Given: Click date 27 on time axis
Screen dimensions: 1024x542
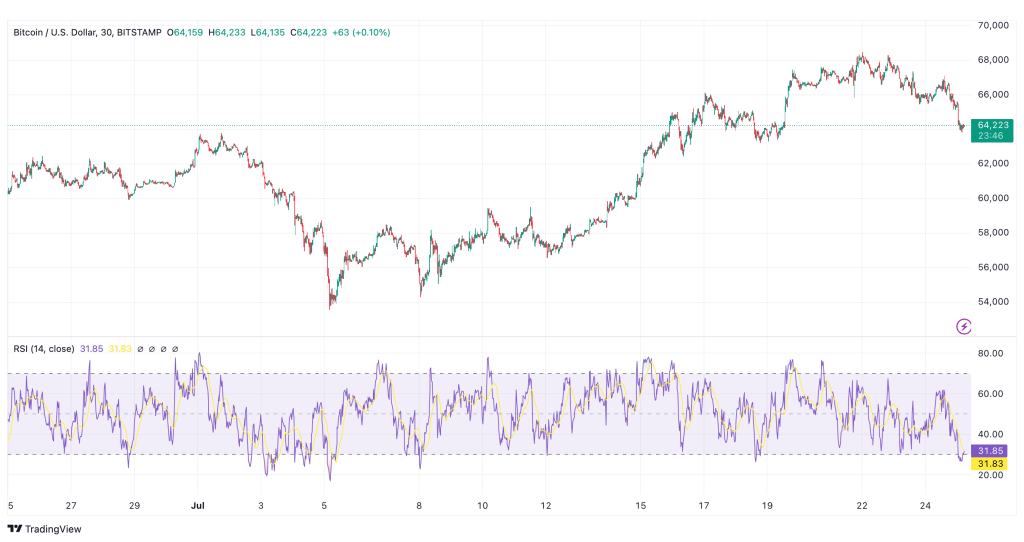Looking at the screenshot, I should [71, 505].
